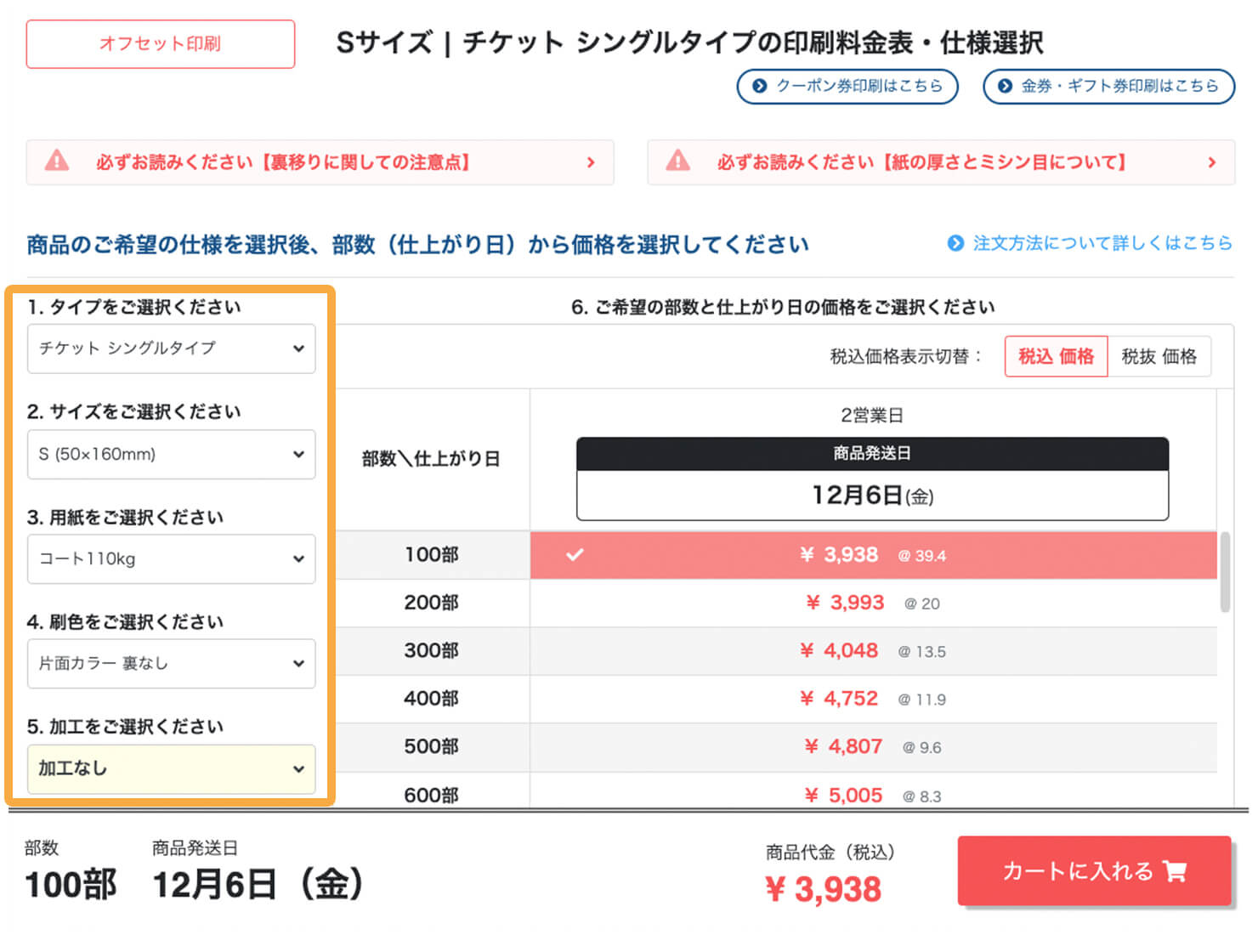The height and width of the screenshot is (952, 1258).
Task: Click the warning triangle icon beside 紙の厚さ notice
Action: (x=678, y=161)
